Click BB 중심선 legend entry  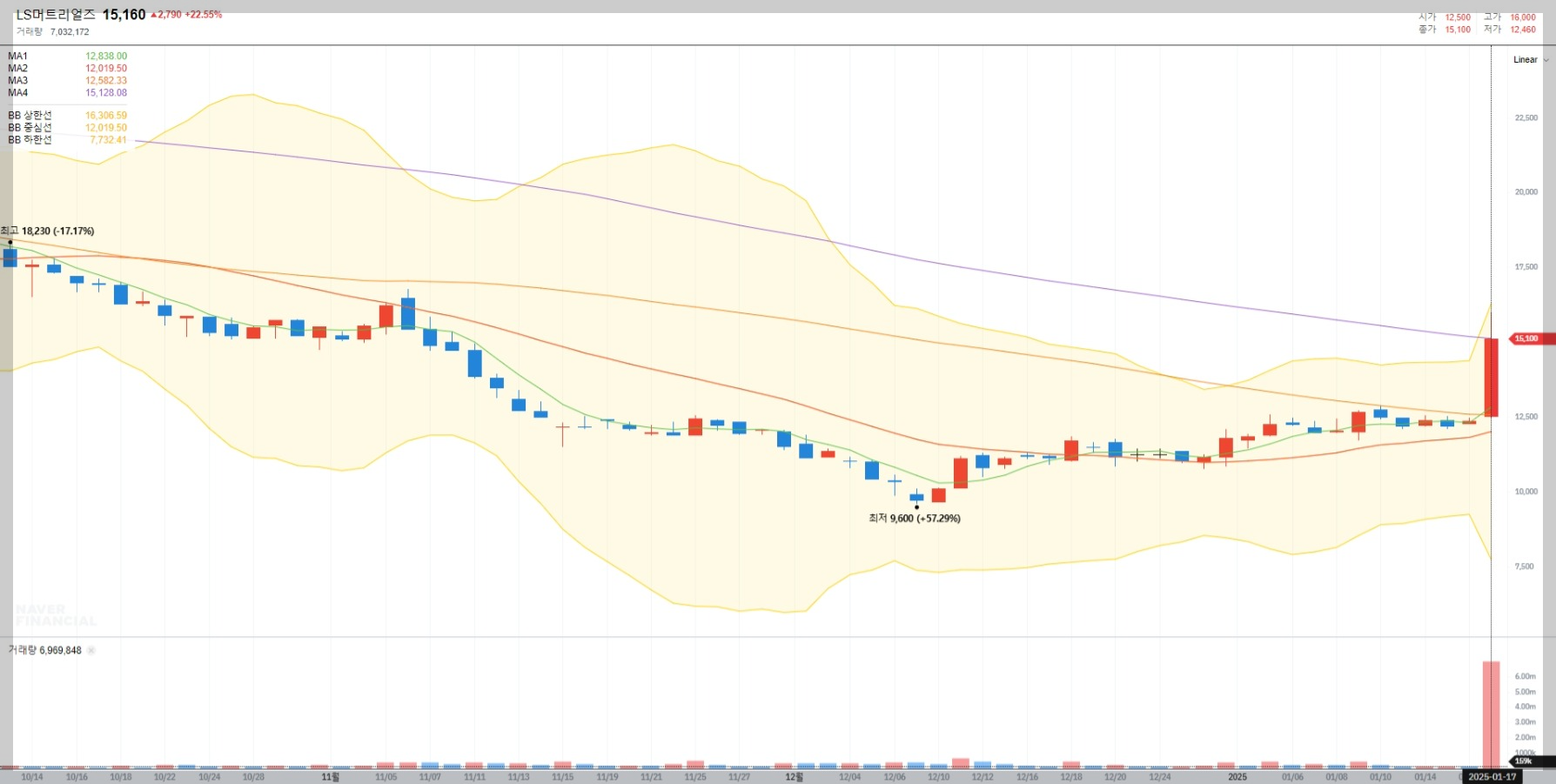pos(67,128)
